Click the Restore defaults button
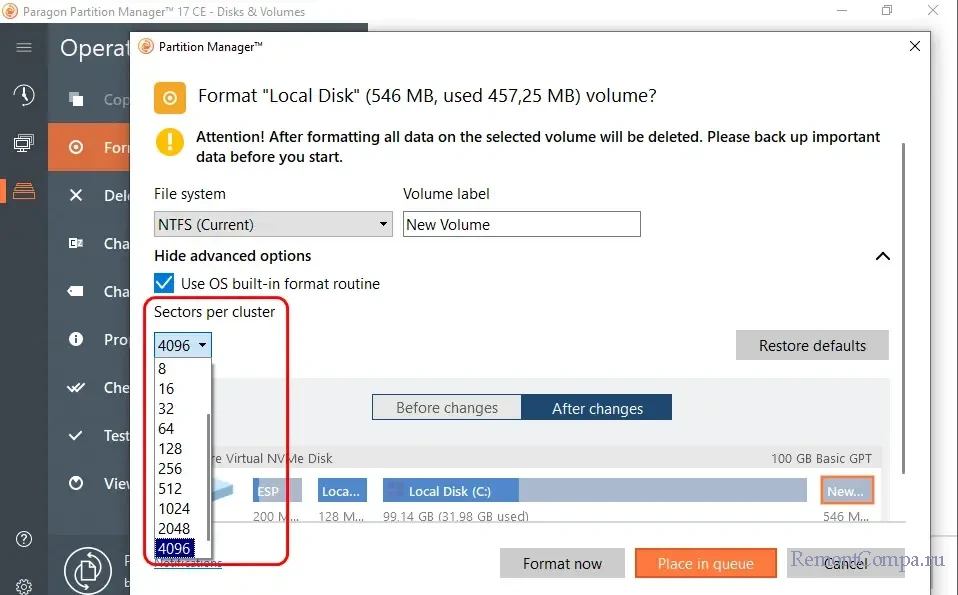958x595 pixels. 812,346
